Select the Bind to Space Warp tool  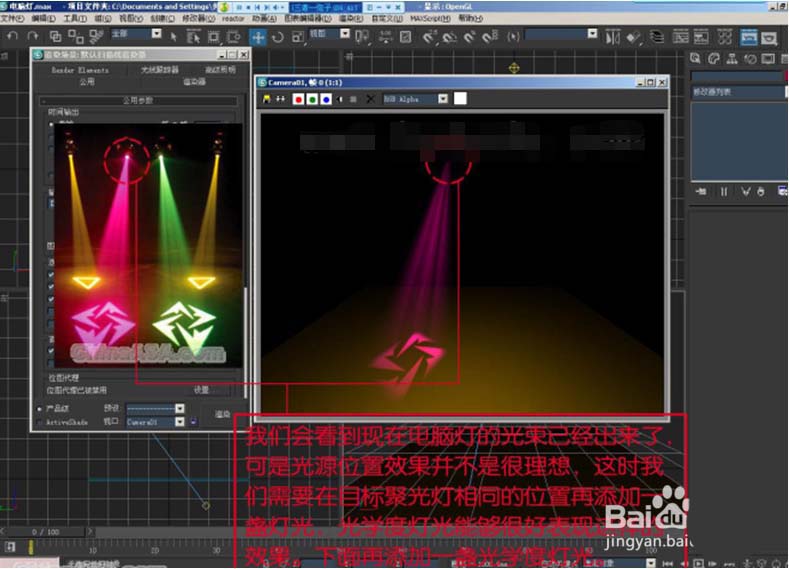tap(96, 36)
